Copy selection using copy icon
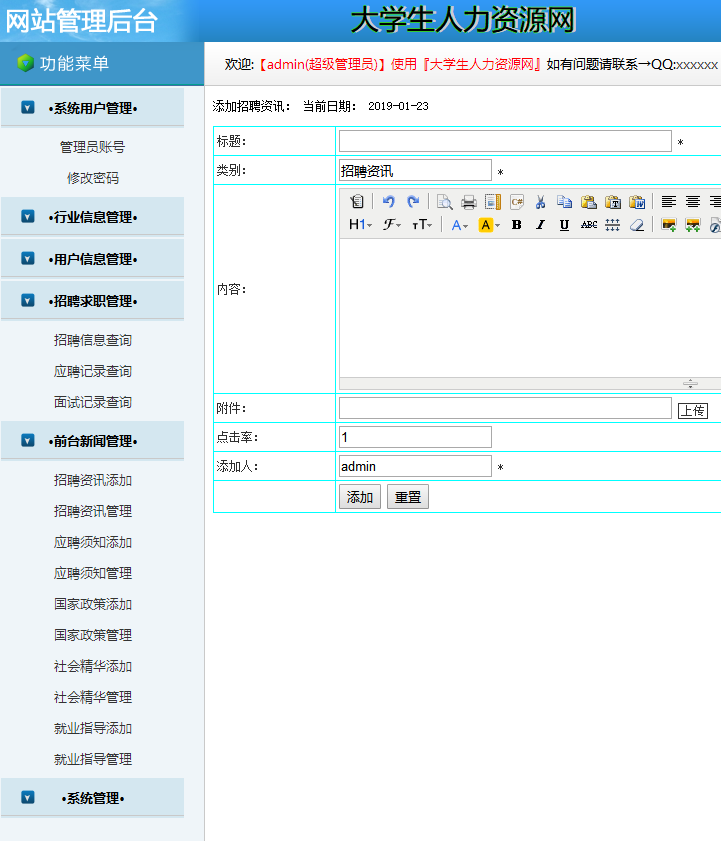This screenshot has width=721, height=841. coord(564,202)
